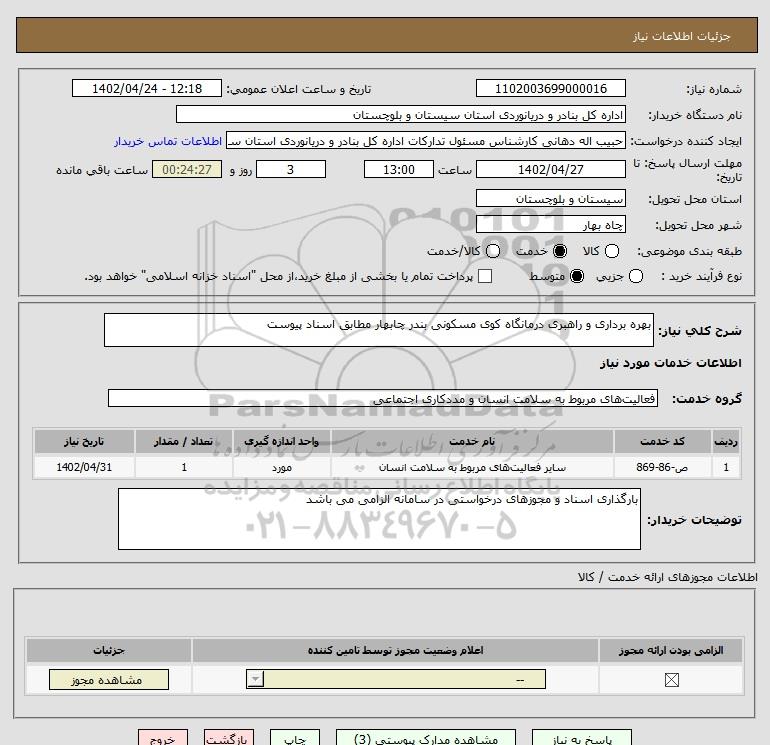This screenshot has width=770, height=745.
Task: Toggle the اسناد خزانه اسلامی payment checkbox
Action: pos(485,276)
